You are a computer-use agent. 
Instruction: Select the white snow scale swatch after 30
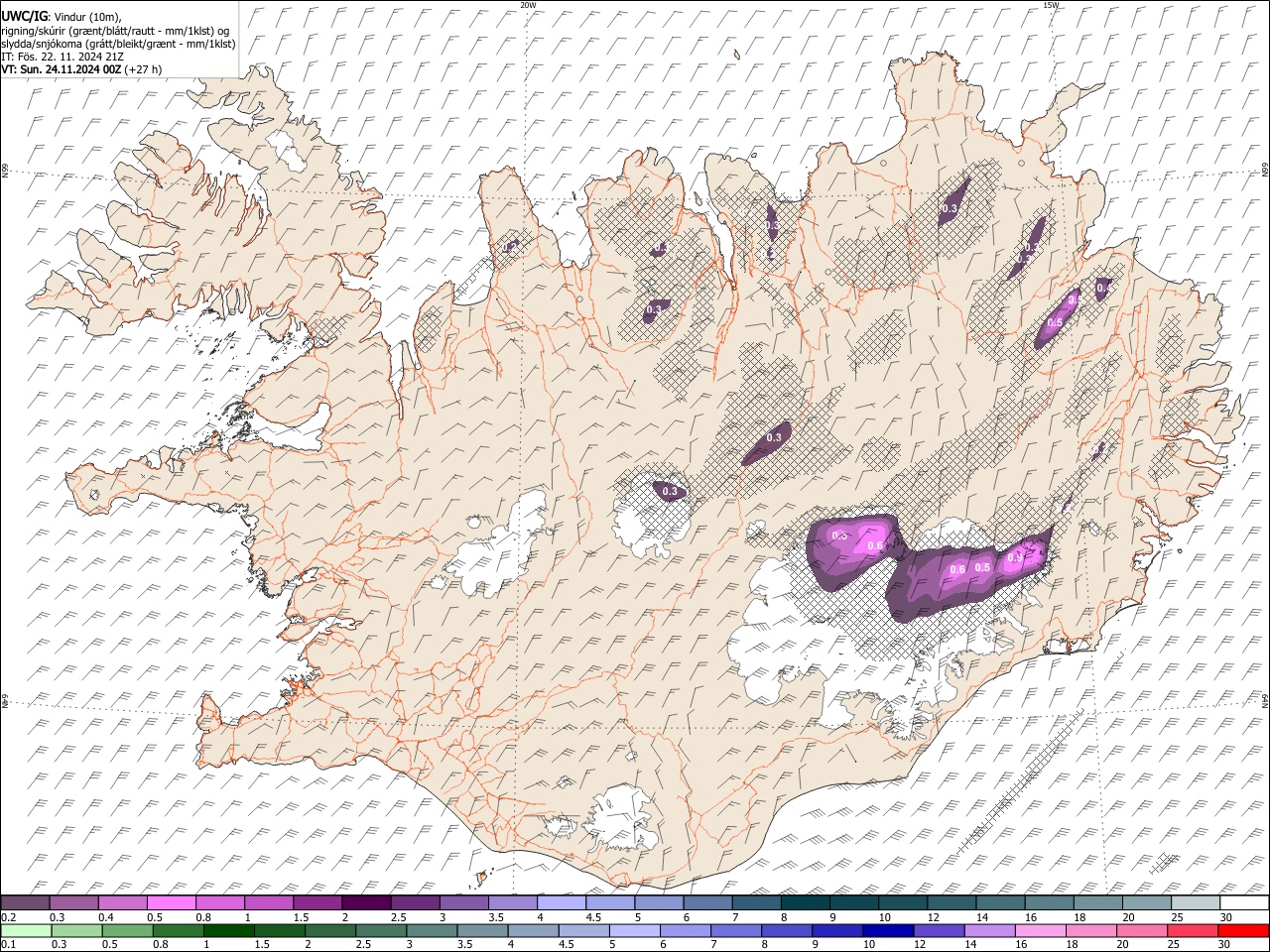[1244, 903]
